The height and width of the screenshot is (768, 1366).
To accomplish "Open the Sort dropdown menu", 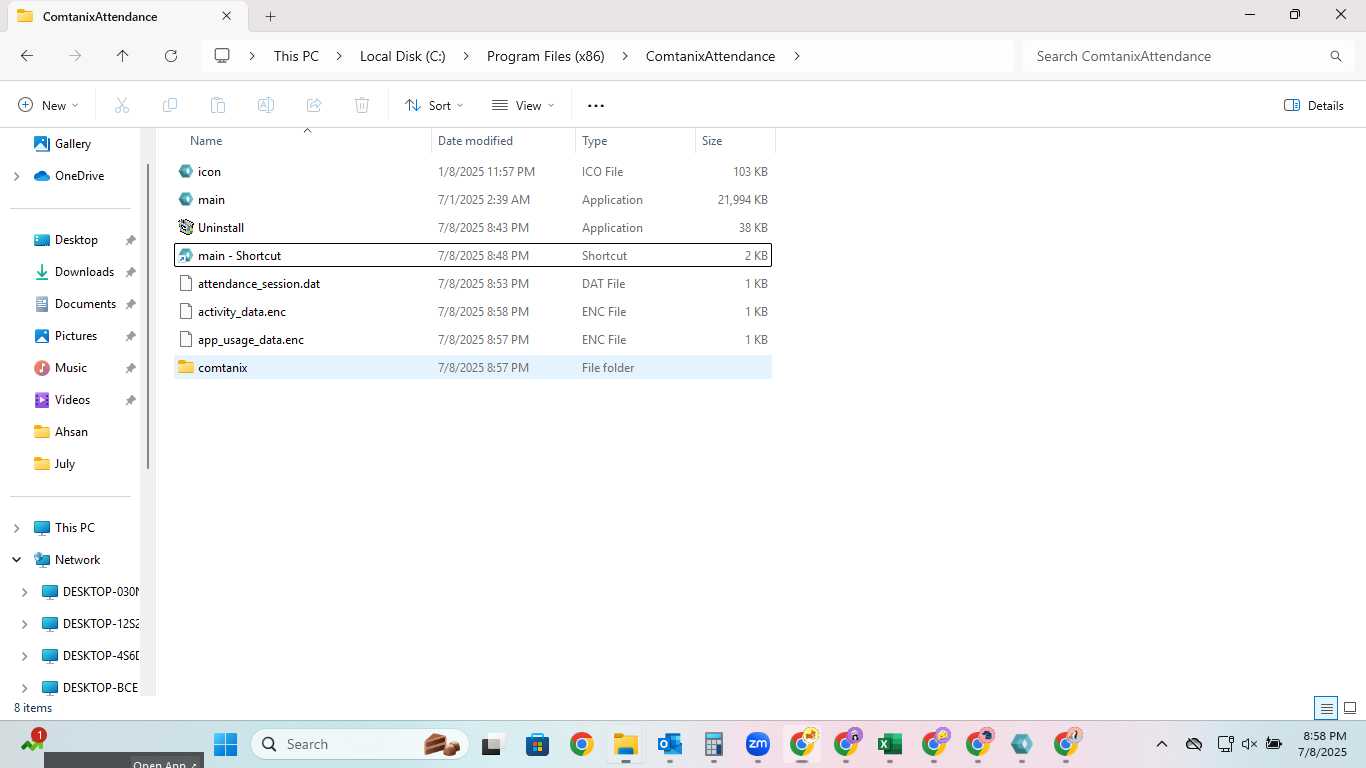I will tap(434, 105).
